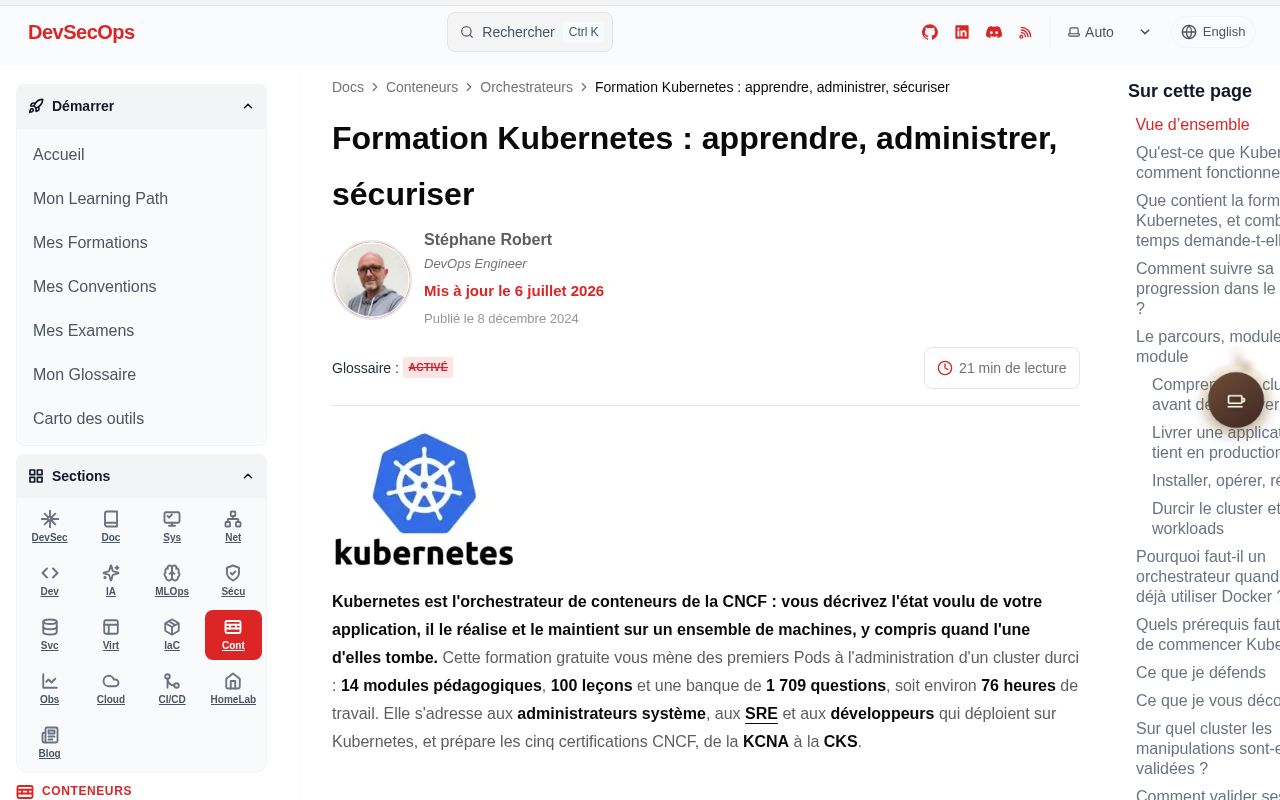Click the DevSec section icon
Screen dimensions: 1280x800
(50, 526)
